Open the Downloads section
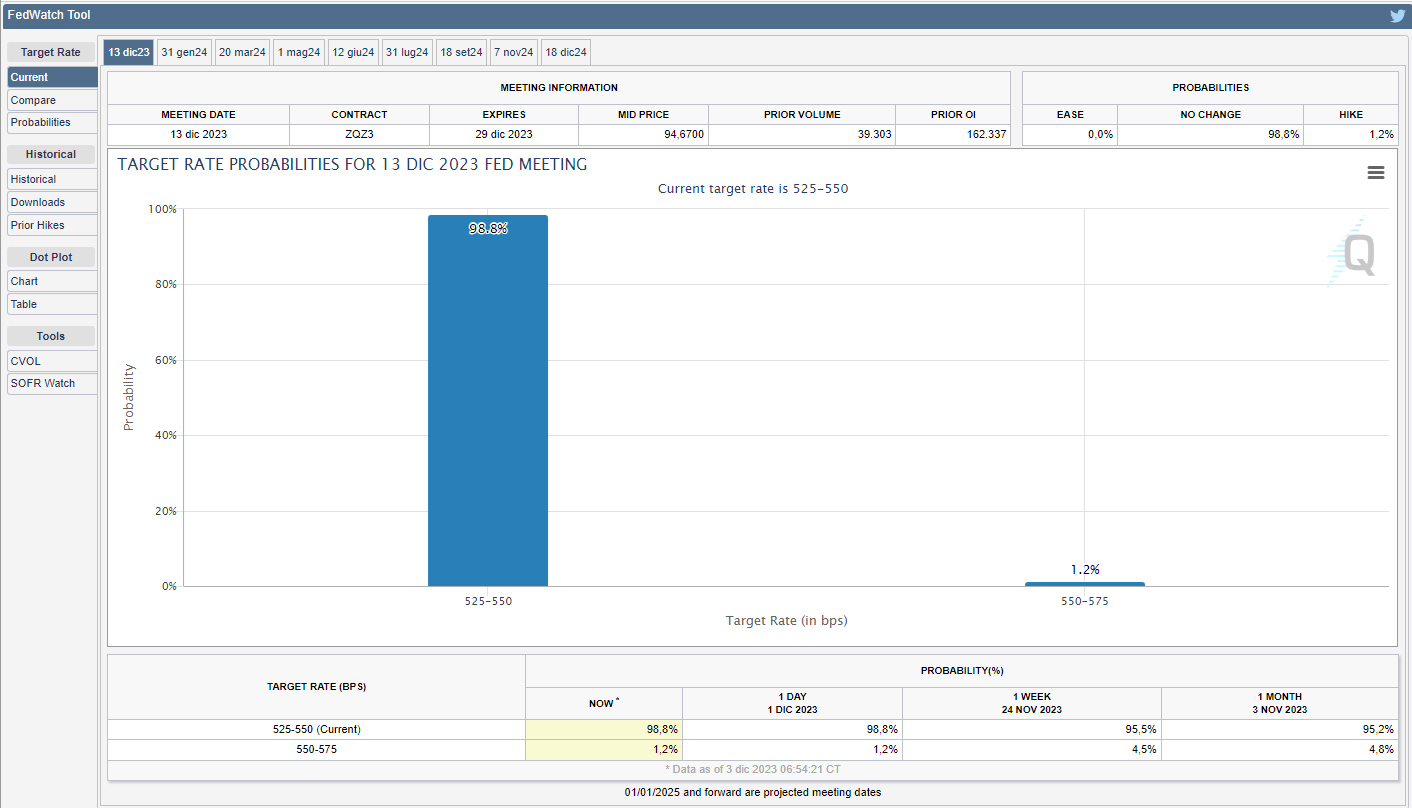Viewport: 1412px width, 808px height. (52, 202)
